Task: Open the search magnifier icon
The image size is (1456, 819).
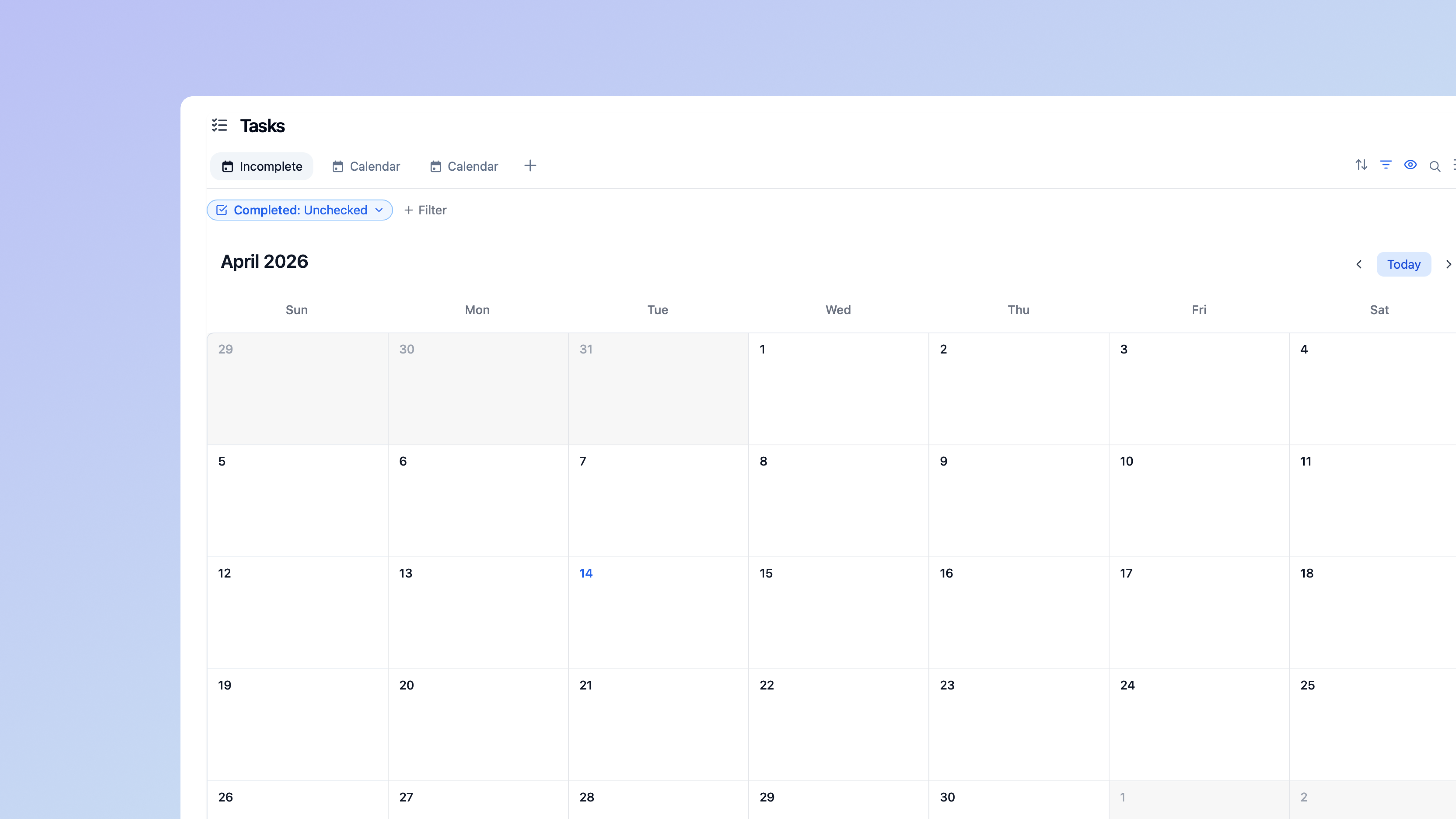Action: pos(1435,166)
